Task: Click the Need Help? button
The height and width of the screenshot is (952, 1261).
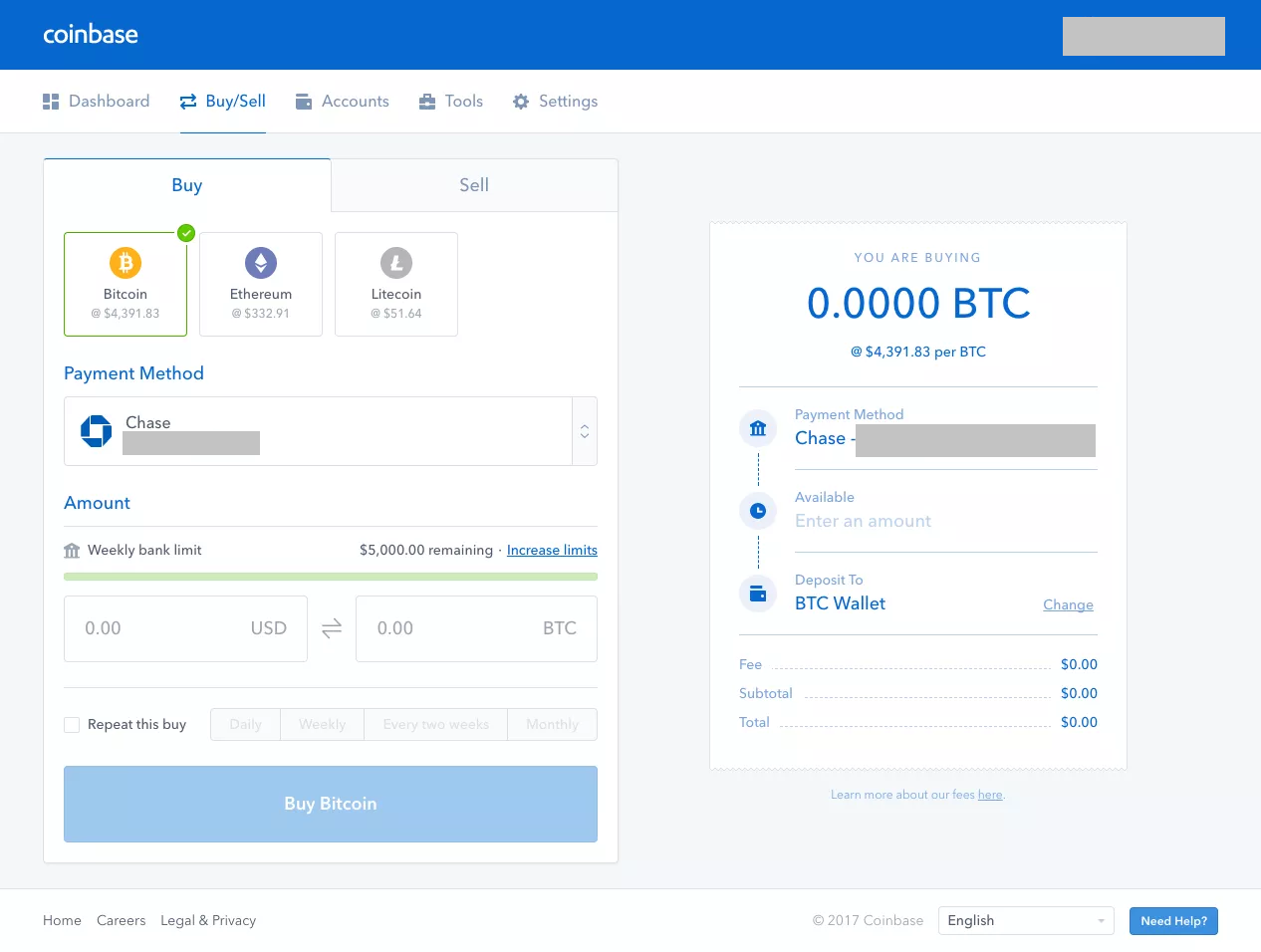Action: [x=1173, y=921]
